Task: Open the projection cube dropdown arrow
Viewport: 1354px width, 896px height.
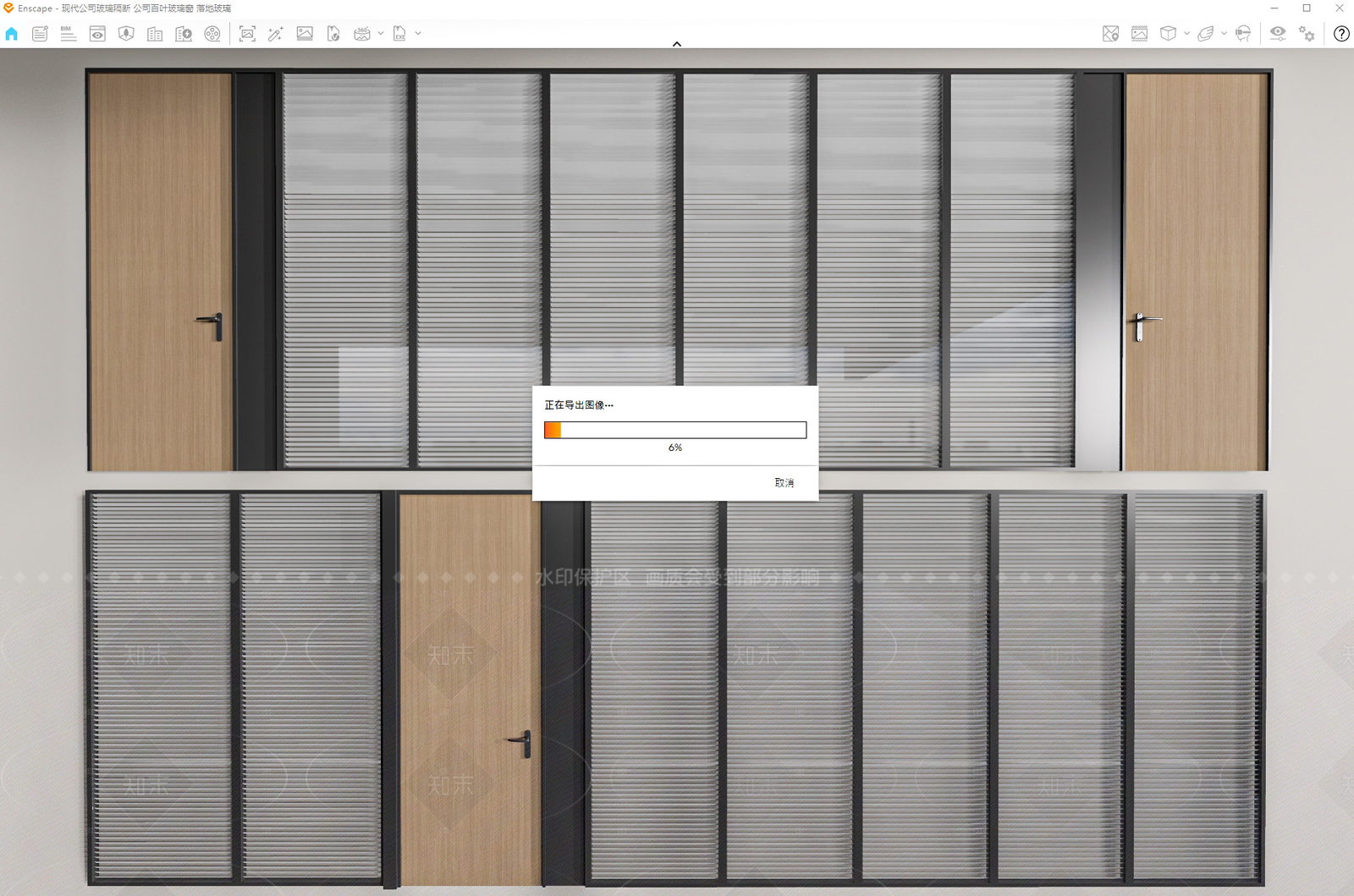Action: pos(1186,34)
